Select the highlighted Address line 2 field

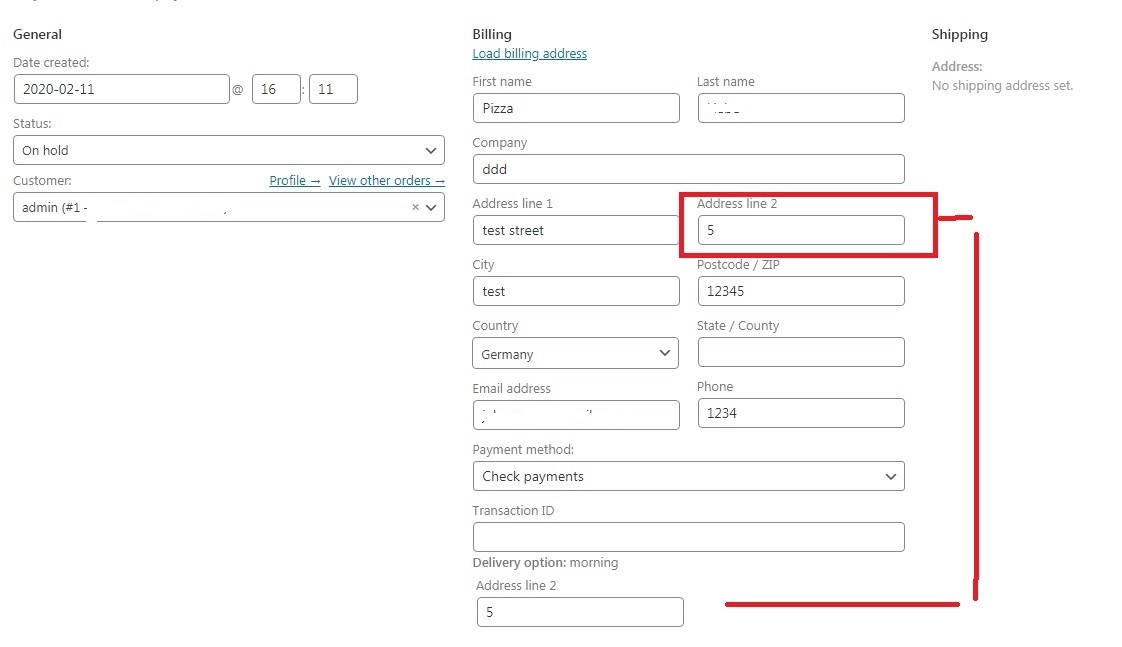800,229
